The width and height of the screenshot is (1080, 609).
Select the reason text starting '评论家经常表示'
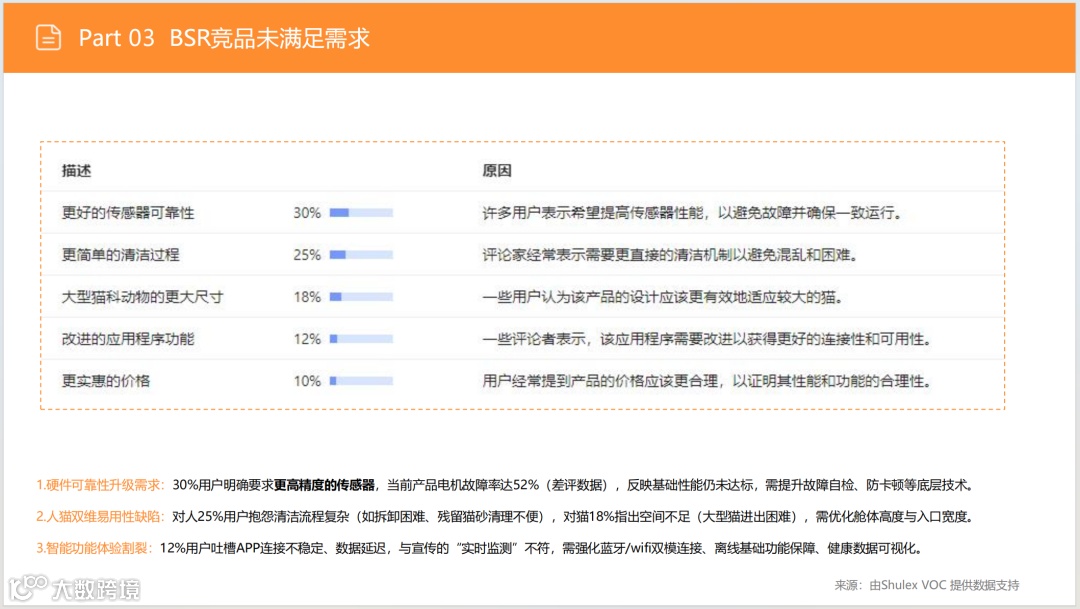[671, 255]
